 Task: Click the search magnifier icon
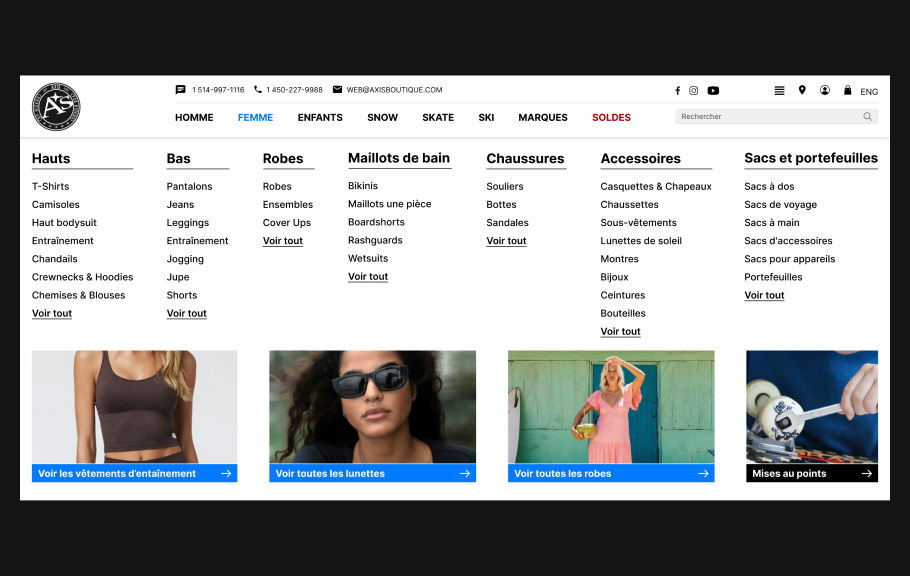coord(867,117)
